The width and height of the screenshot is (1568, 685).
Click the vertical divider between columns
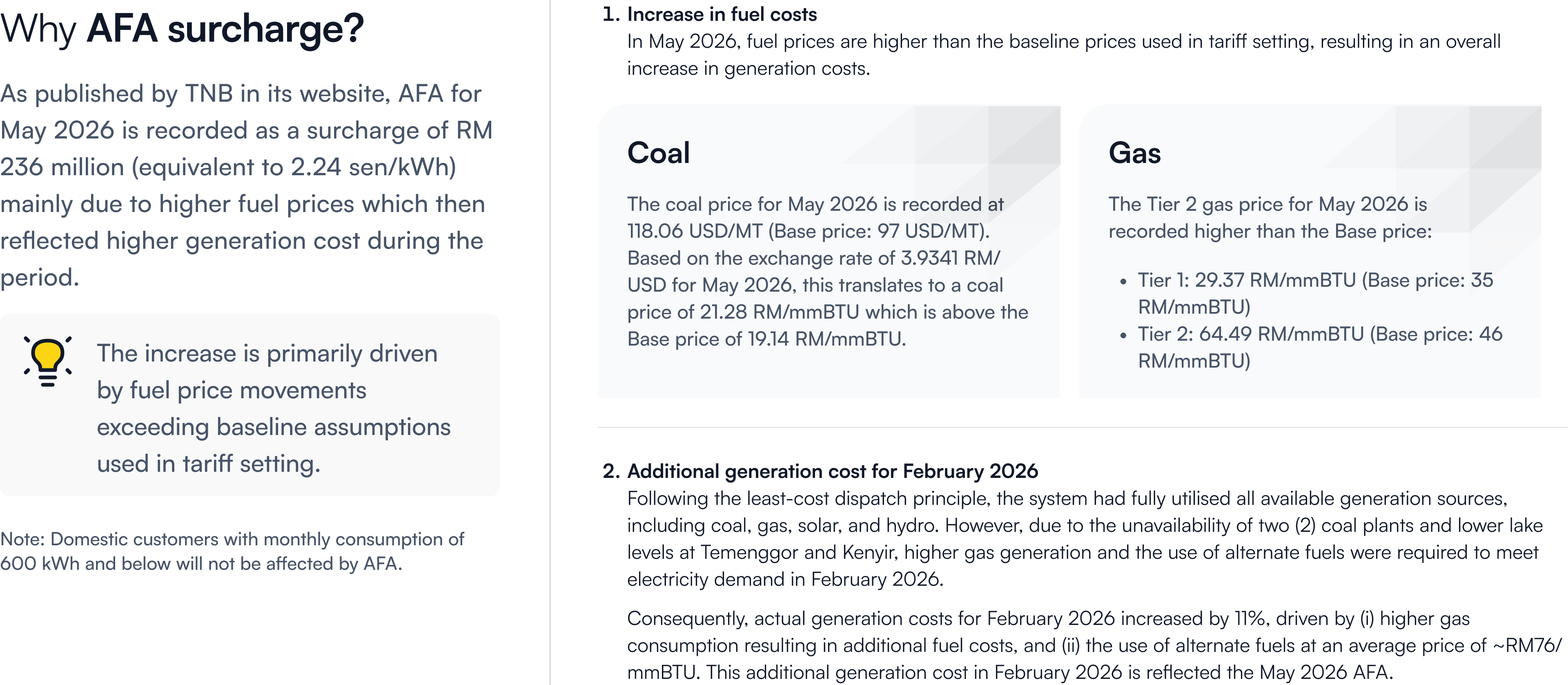click(550, 342)
